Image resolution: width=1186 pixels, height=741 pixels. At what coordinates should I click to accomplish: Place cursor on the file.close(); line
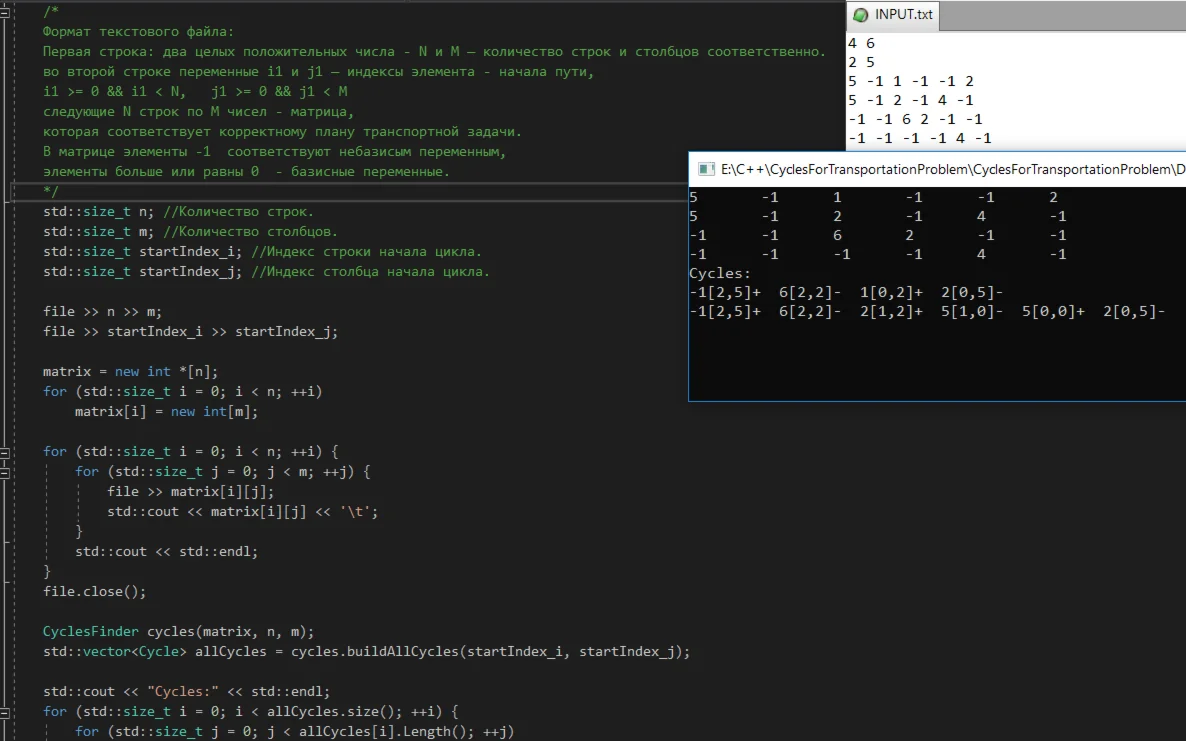pyautogui.click(x=95, y=592)
